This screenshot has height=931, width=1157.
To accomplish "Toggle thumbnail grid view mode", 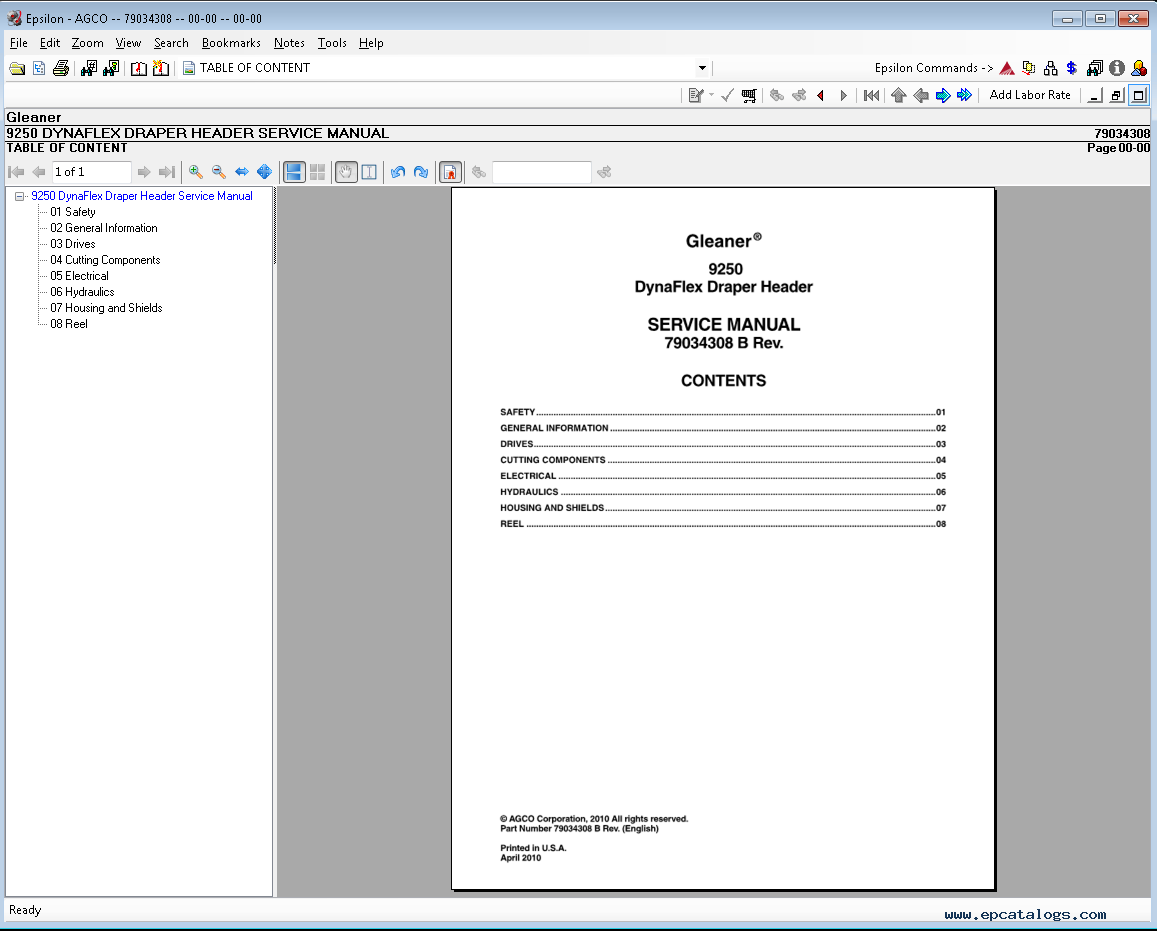I will pos(317,172).
